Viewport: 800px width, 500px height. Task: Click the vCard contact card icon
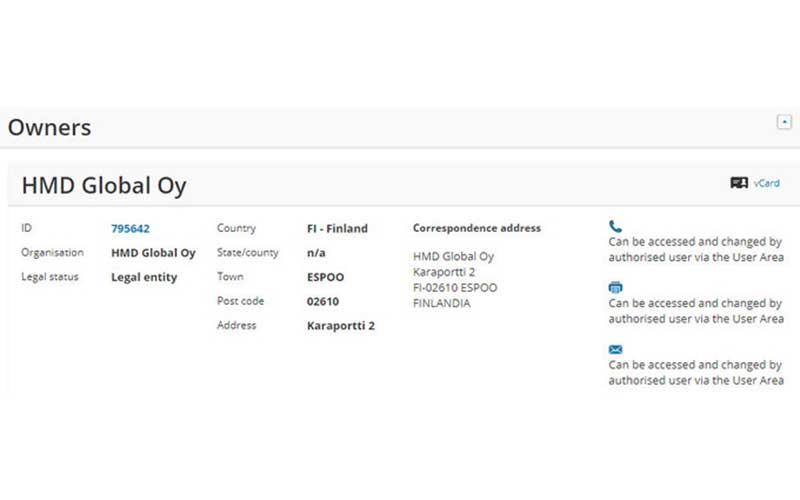point(739,183)
